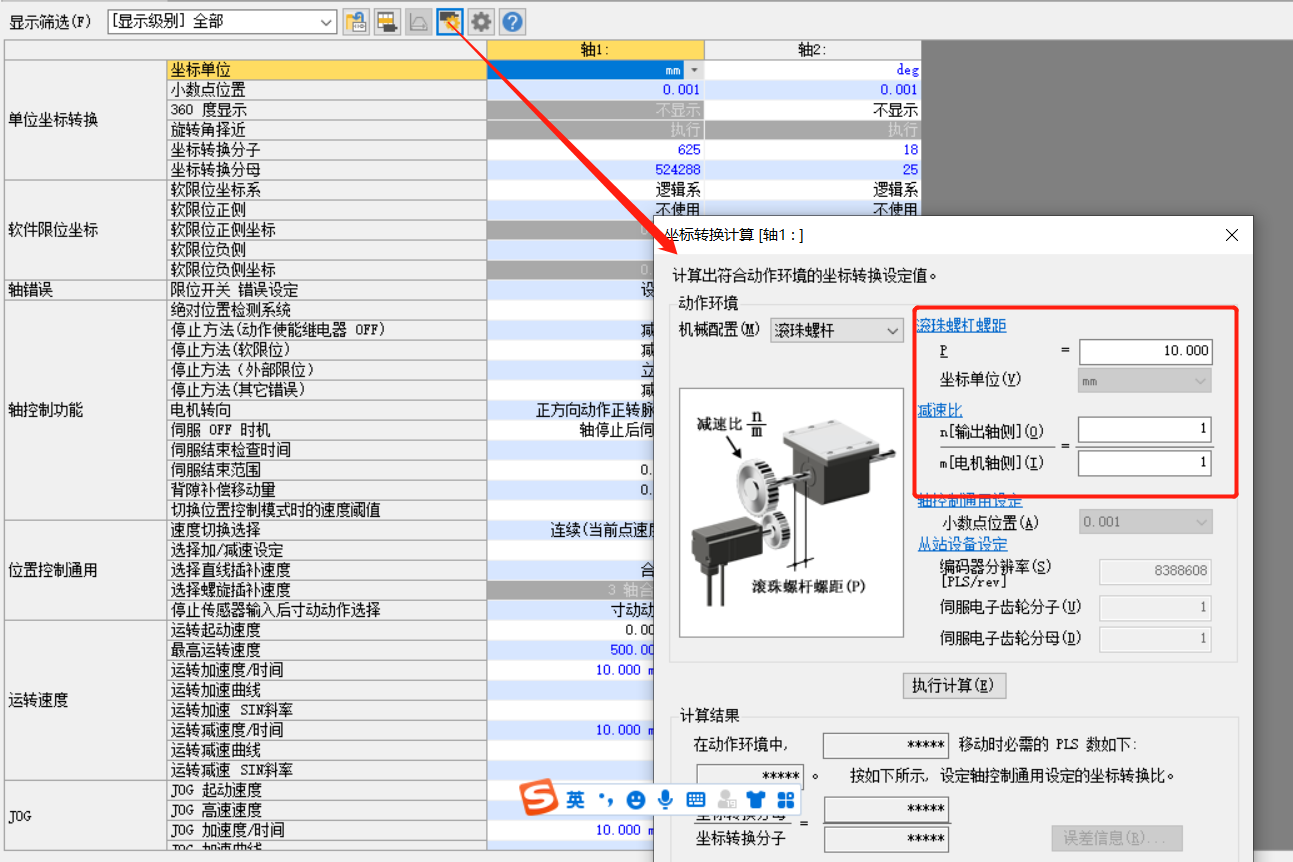Click the second toolbar icon with yellow table
The image size is (1293, 862).
click(387, 21)
